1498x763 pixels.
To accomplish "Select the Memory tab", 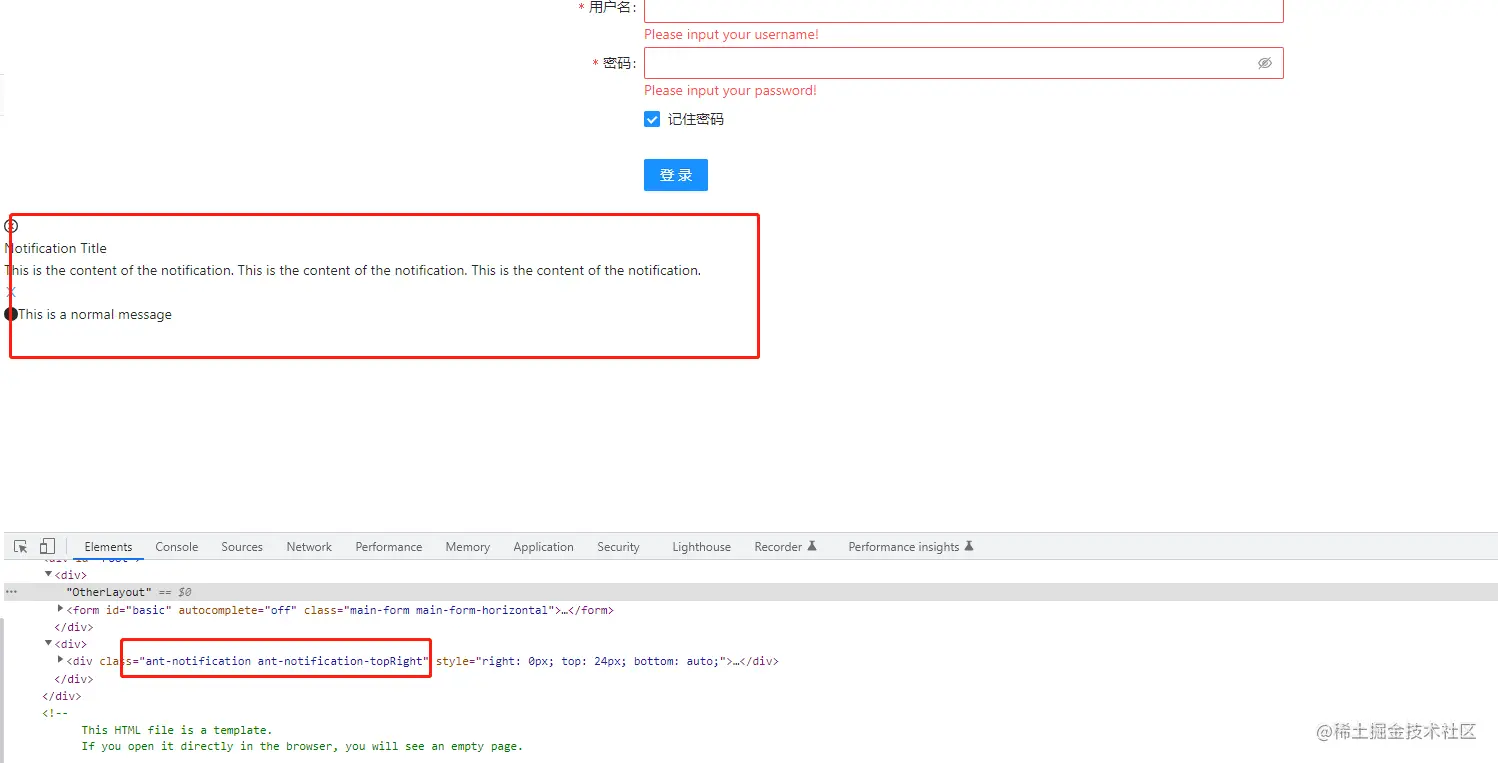I will coord(468,547).
